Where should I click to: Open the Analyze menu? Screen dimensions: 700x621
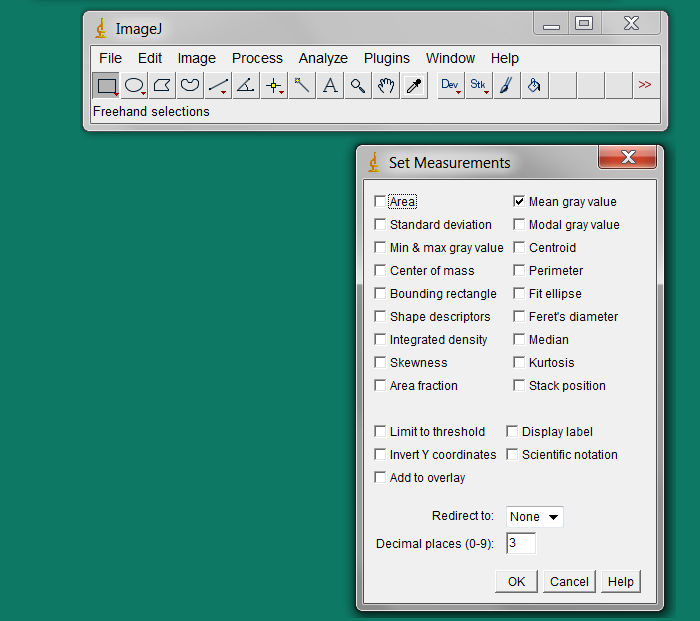tap(323, 58)
